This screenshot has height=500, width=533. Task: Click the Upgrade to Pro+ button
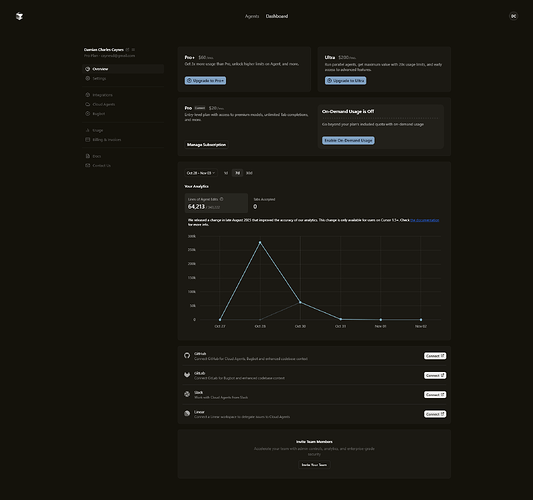[205, 81]
